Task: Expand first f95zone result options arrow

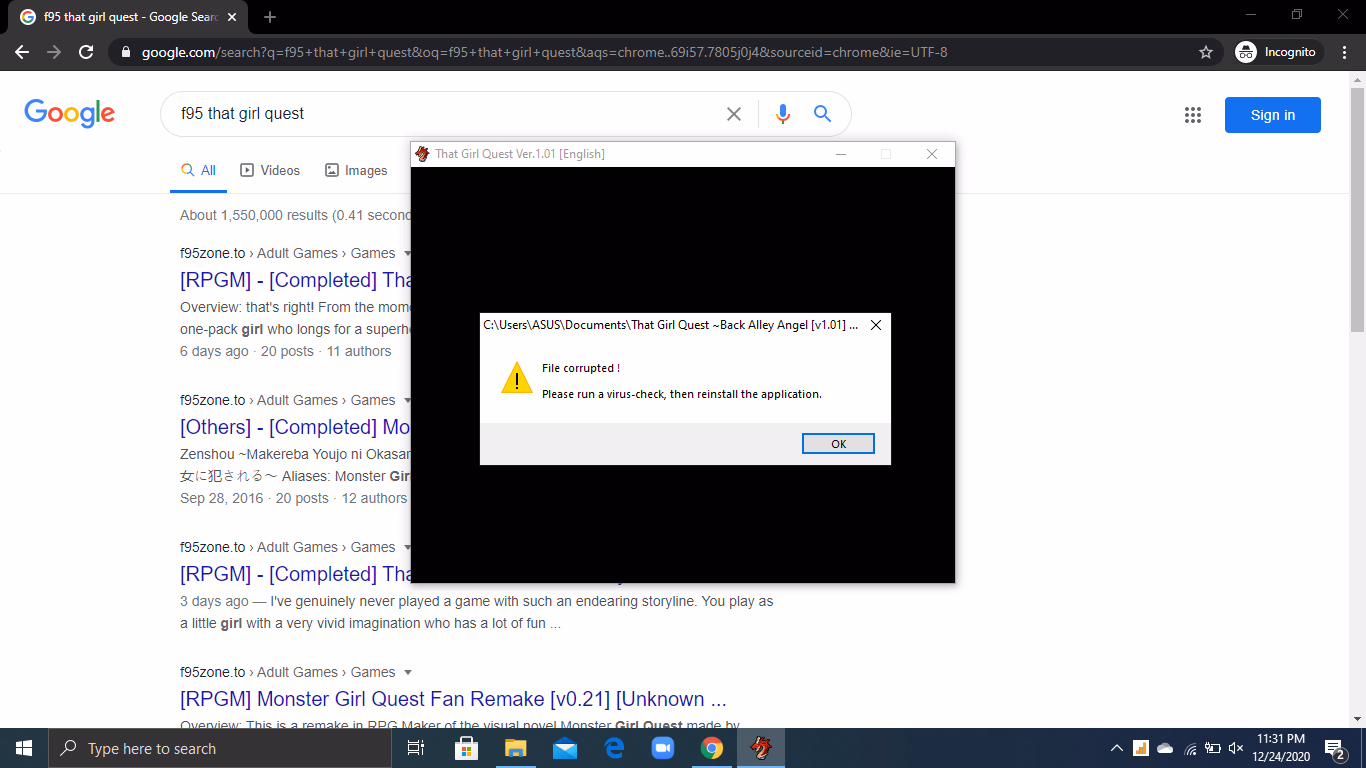Action: click(407, 254)
